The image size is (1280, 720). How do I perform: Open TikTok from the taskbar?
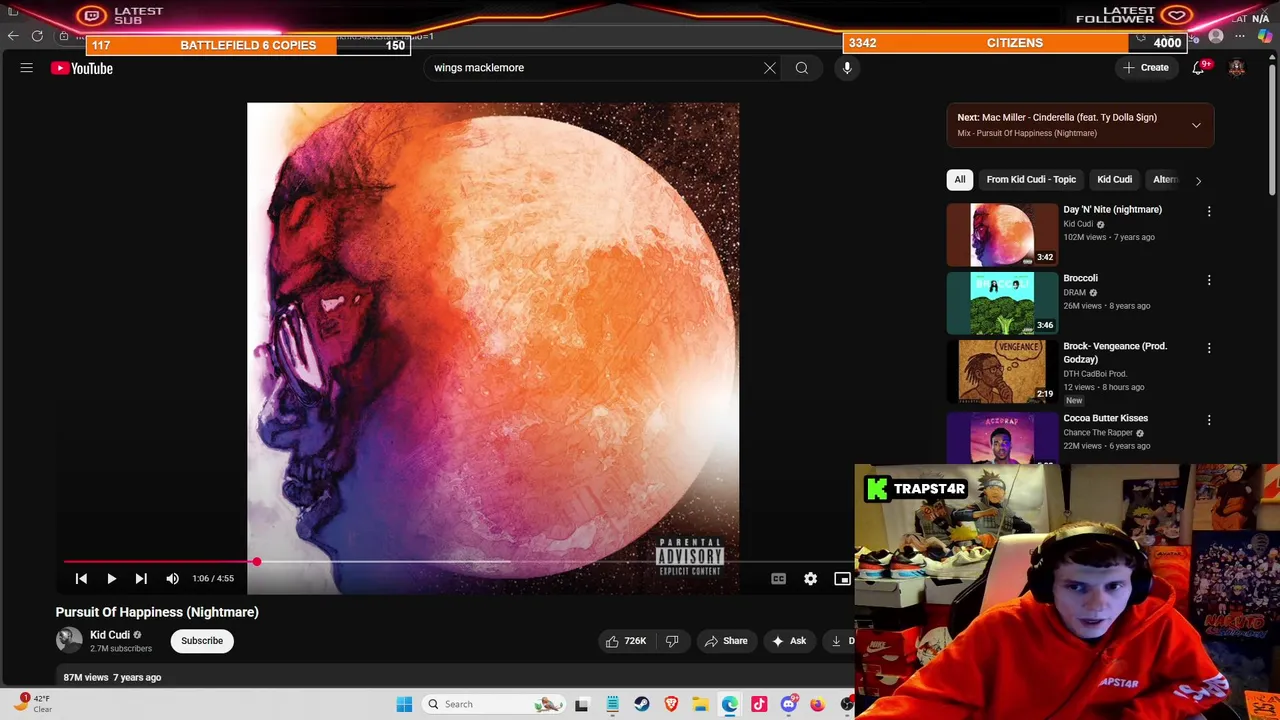click(759, 704)
